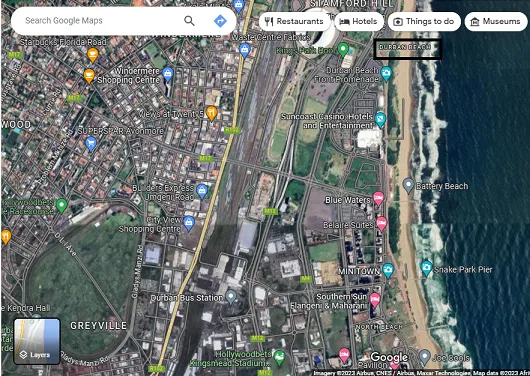Filter by Hotels chip
This screenshot has width=530, height=376.
(359, 21)
